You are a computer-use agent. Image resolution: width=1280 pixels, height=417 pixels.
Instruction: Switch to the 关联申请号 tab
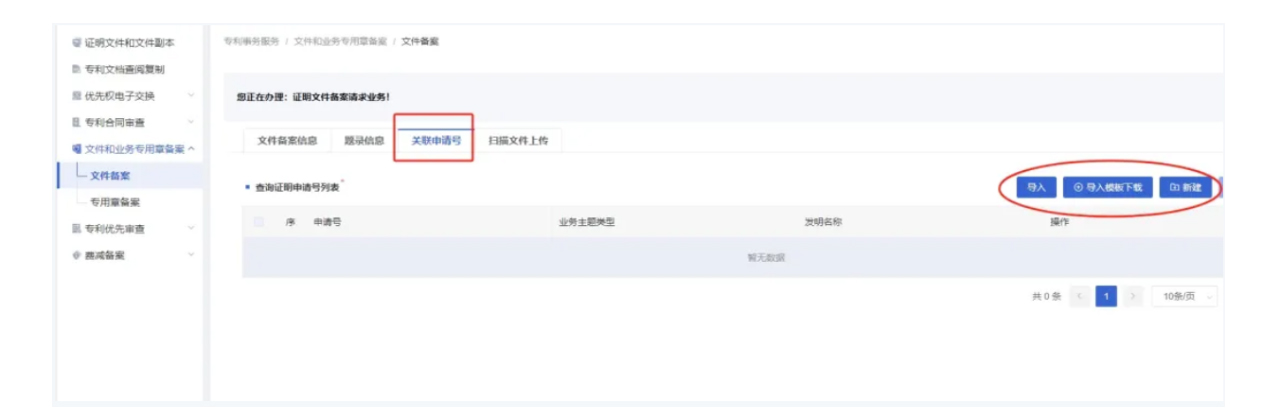click(436, 141)
